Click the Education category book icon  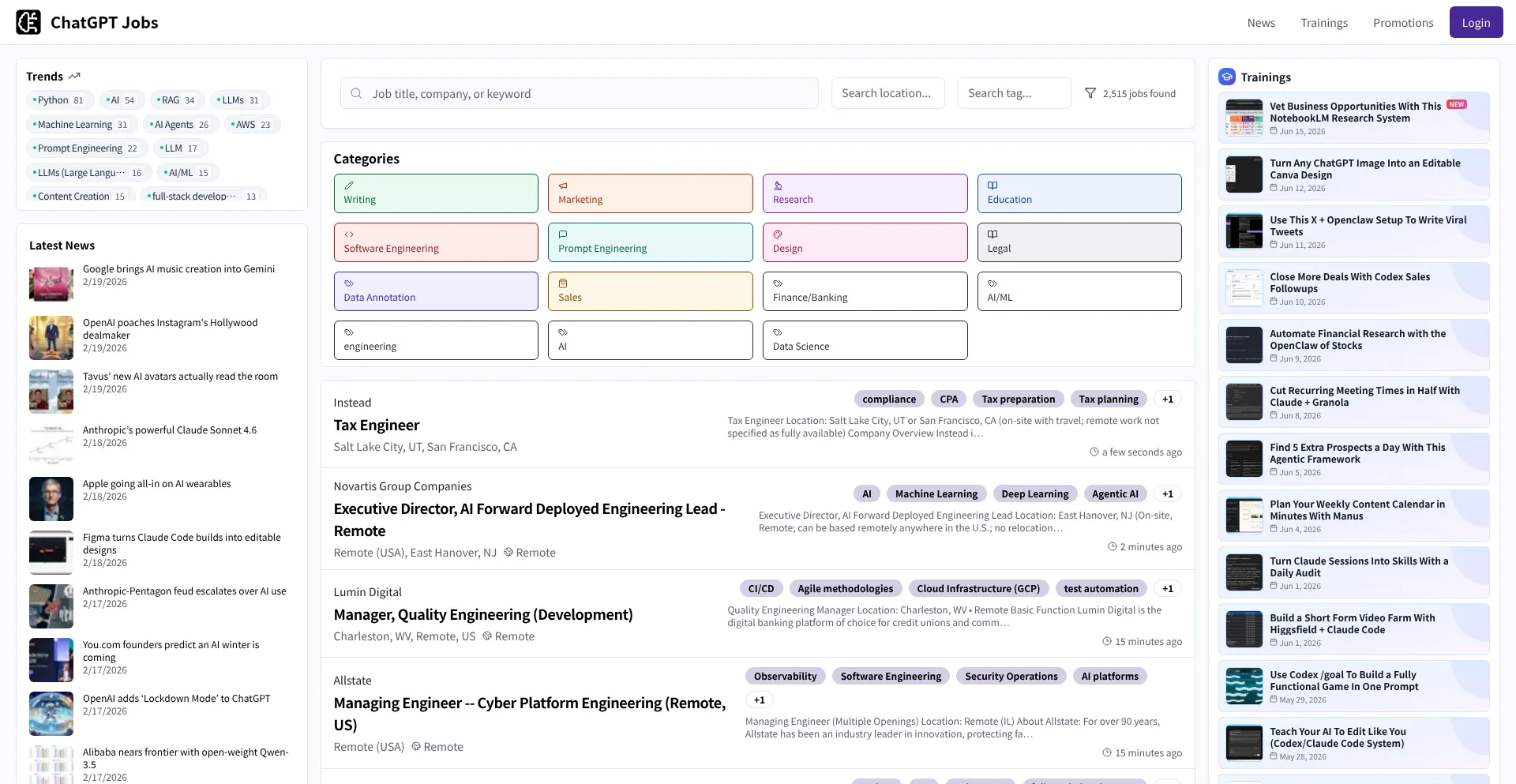coord(993,186)
